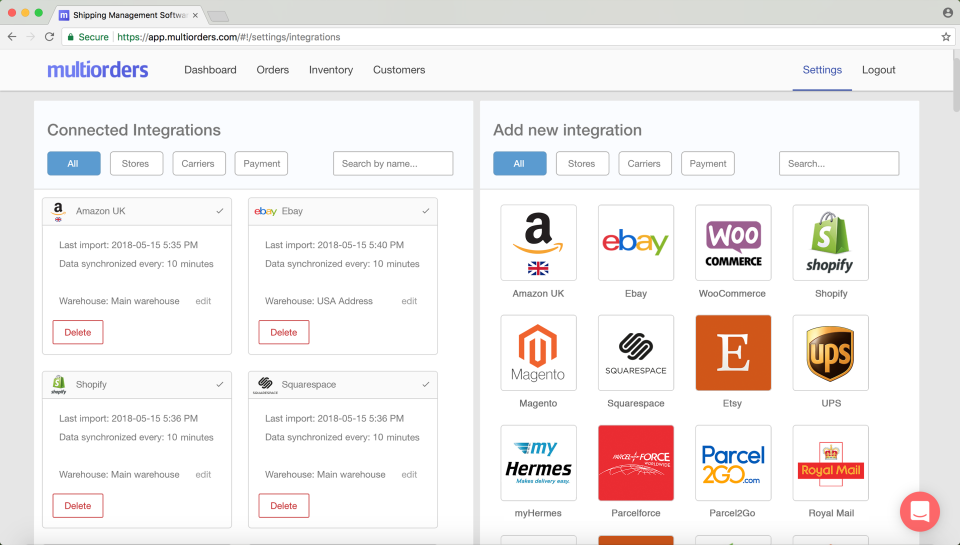
Task: Edit warehouse for Ebay
Action: pos(409,301)
